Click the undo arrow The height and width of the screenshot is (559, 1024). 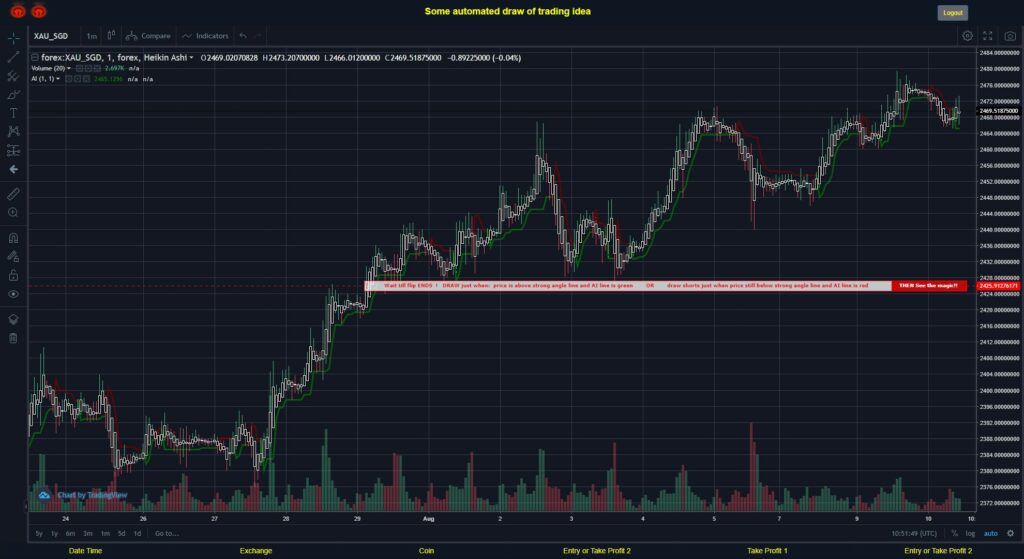tap(244, 36)
